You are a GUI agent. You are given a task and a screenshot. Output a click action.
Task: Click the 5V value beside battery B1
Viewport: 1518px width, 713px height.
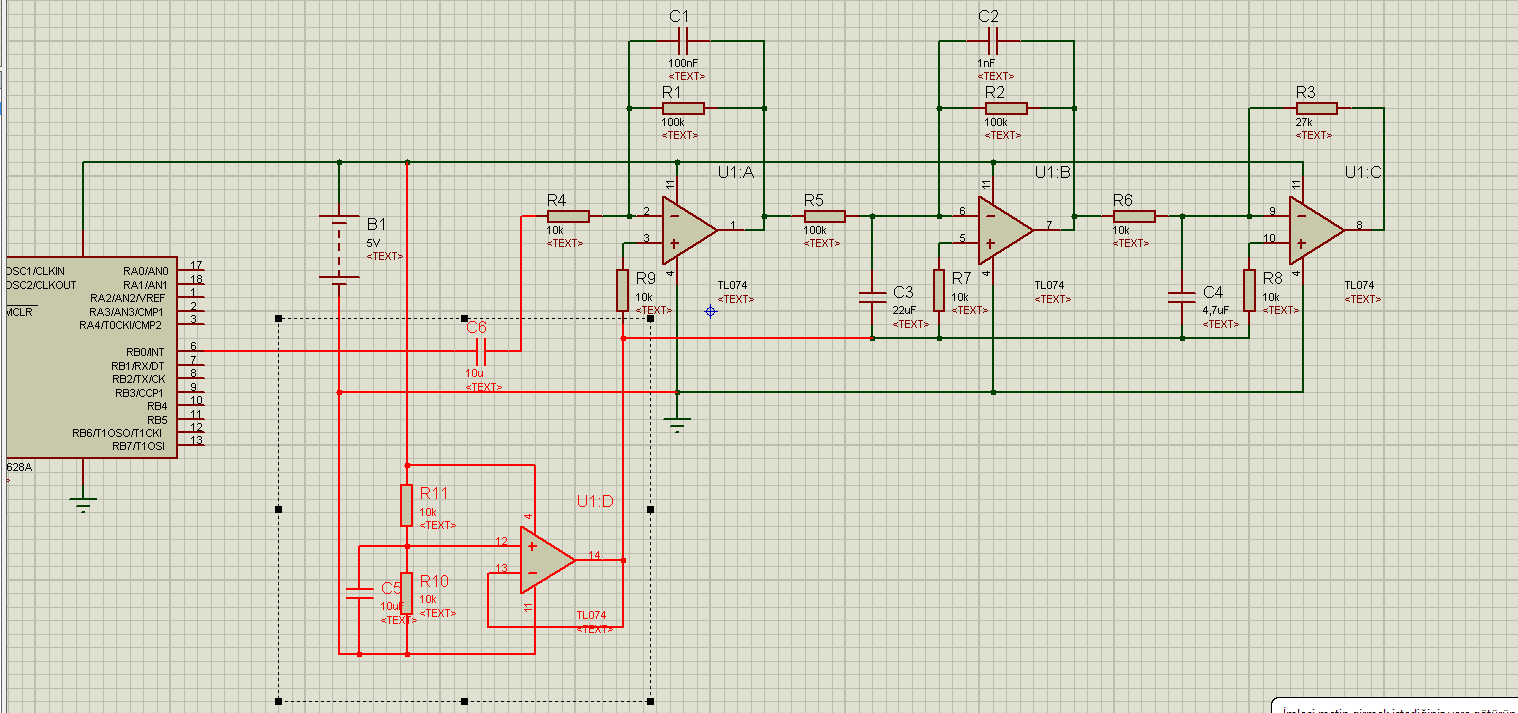click(x=373, y=243)
